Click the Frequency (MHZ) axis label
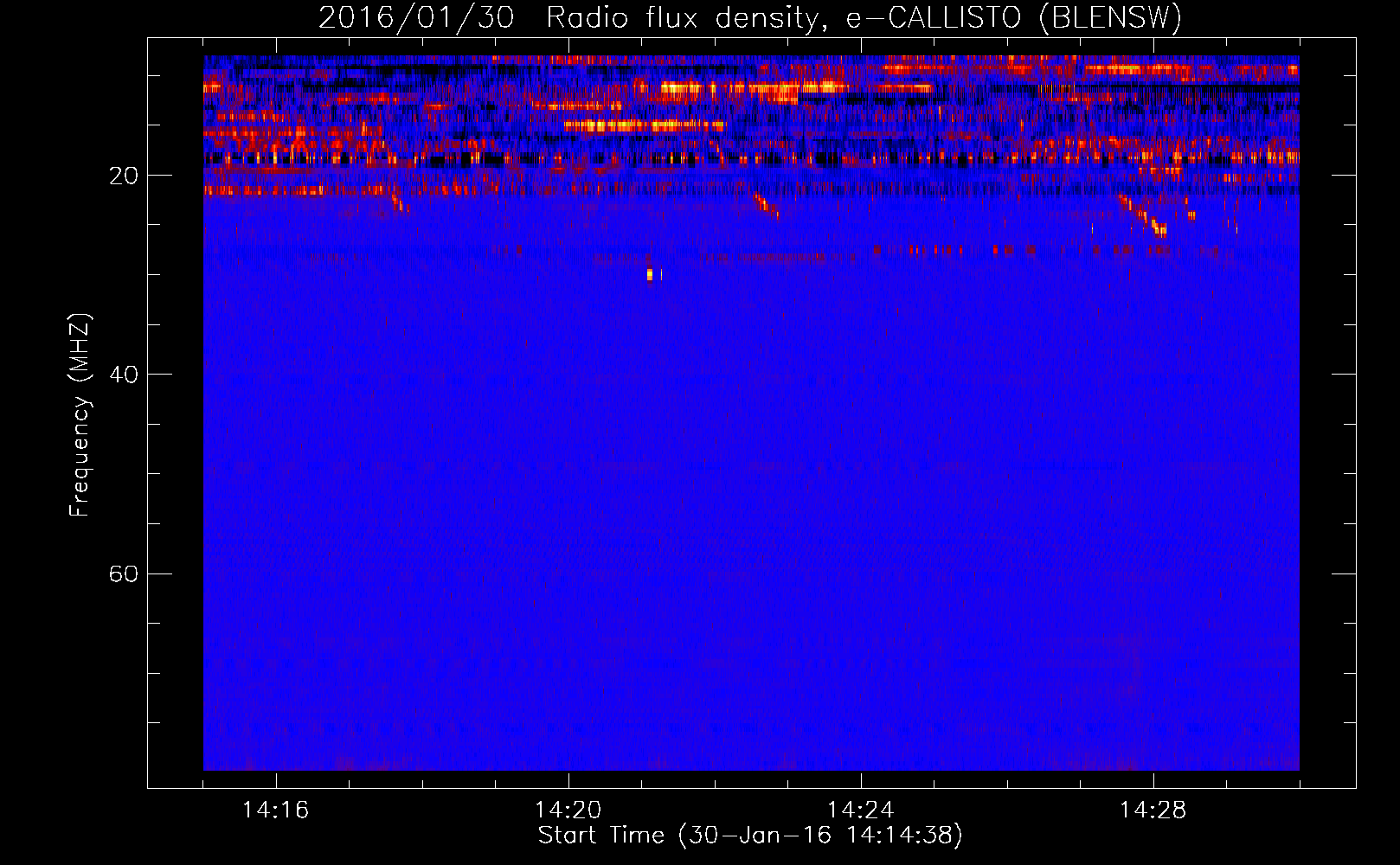Screen dimensions: 1400x865 click(80, 415)
